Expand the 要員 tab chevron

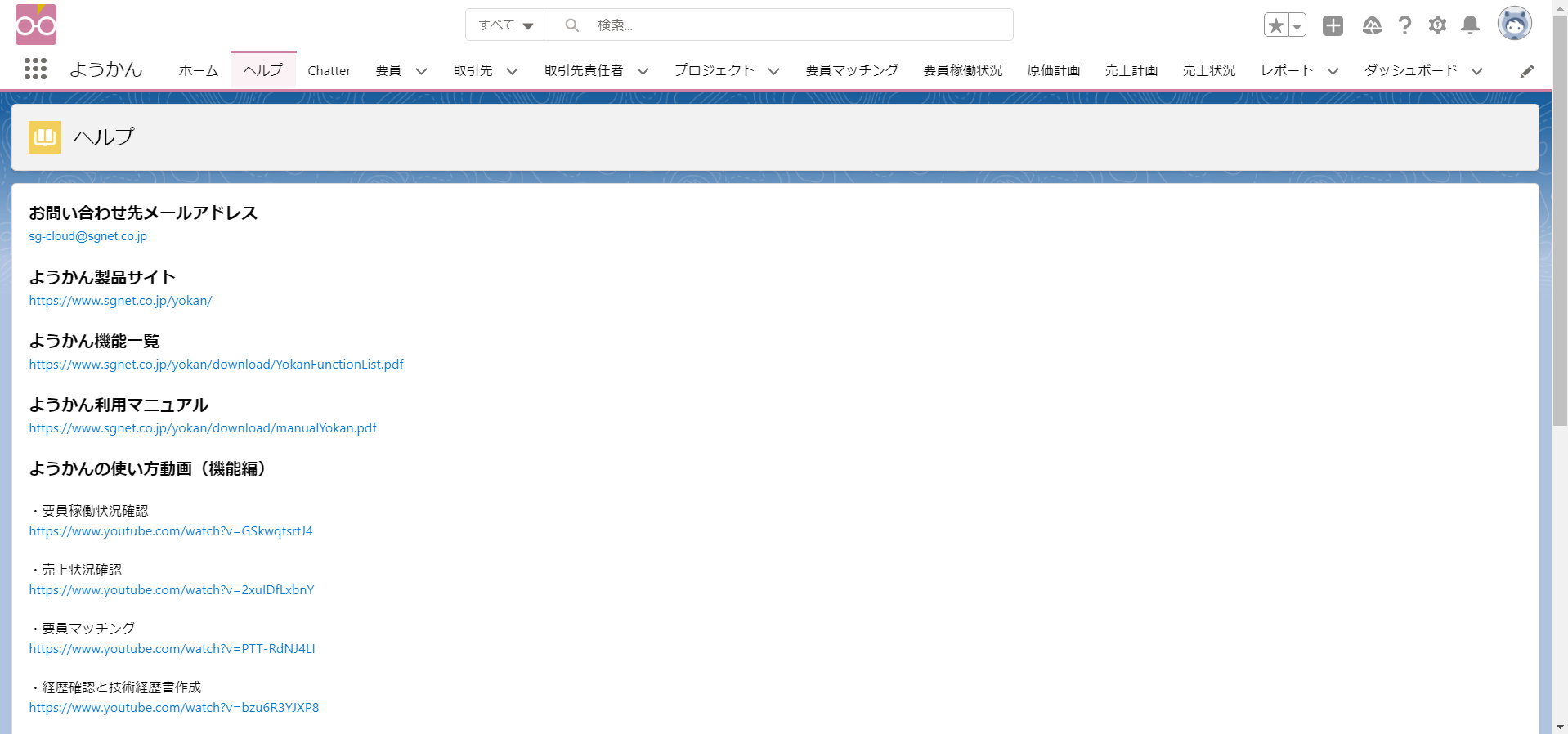pos(422,71)
